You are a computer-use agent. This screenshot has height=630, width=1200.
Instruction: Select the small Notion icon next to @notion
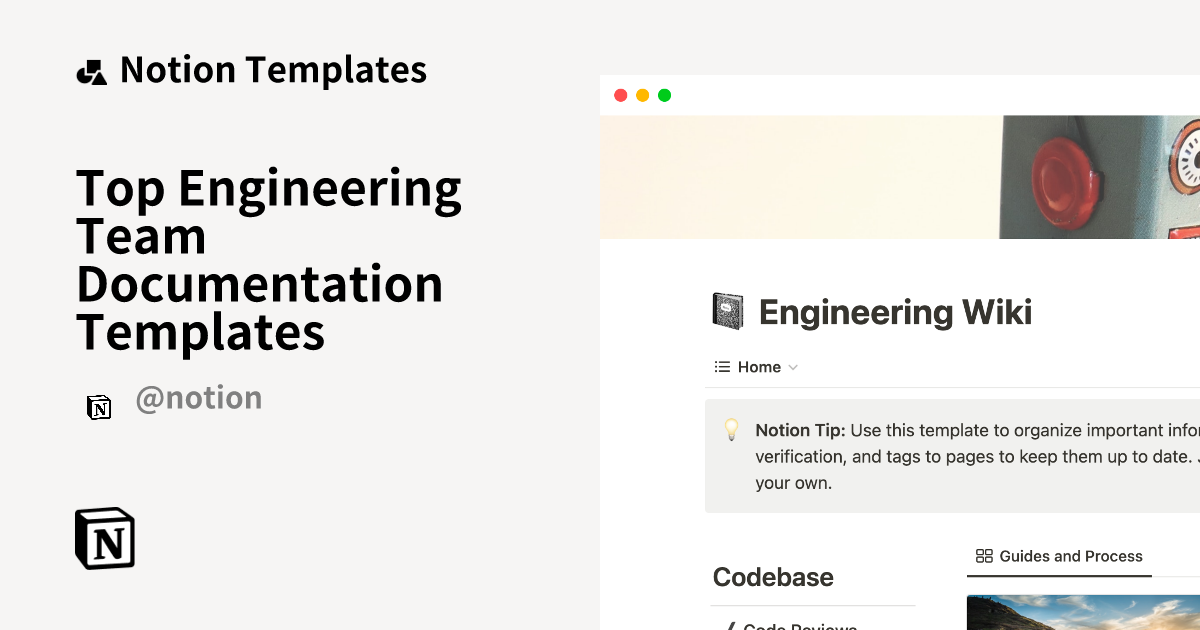click(x=99, y=407)
